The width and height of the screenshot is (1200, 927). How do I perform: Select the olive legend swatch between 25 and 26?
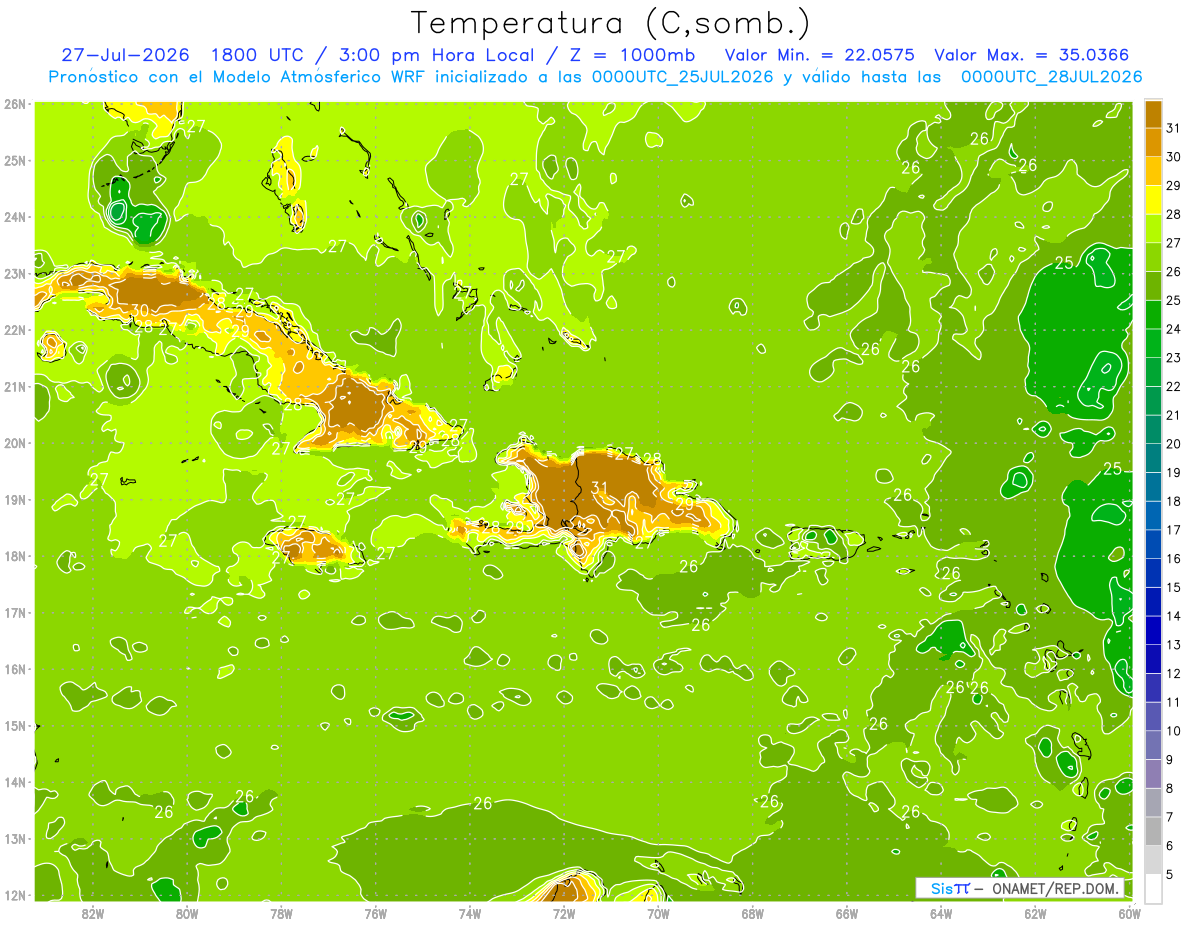pyautogui.click(x=1153, y=285)
